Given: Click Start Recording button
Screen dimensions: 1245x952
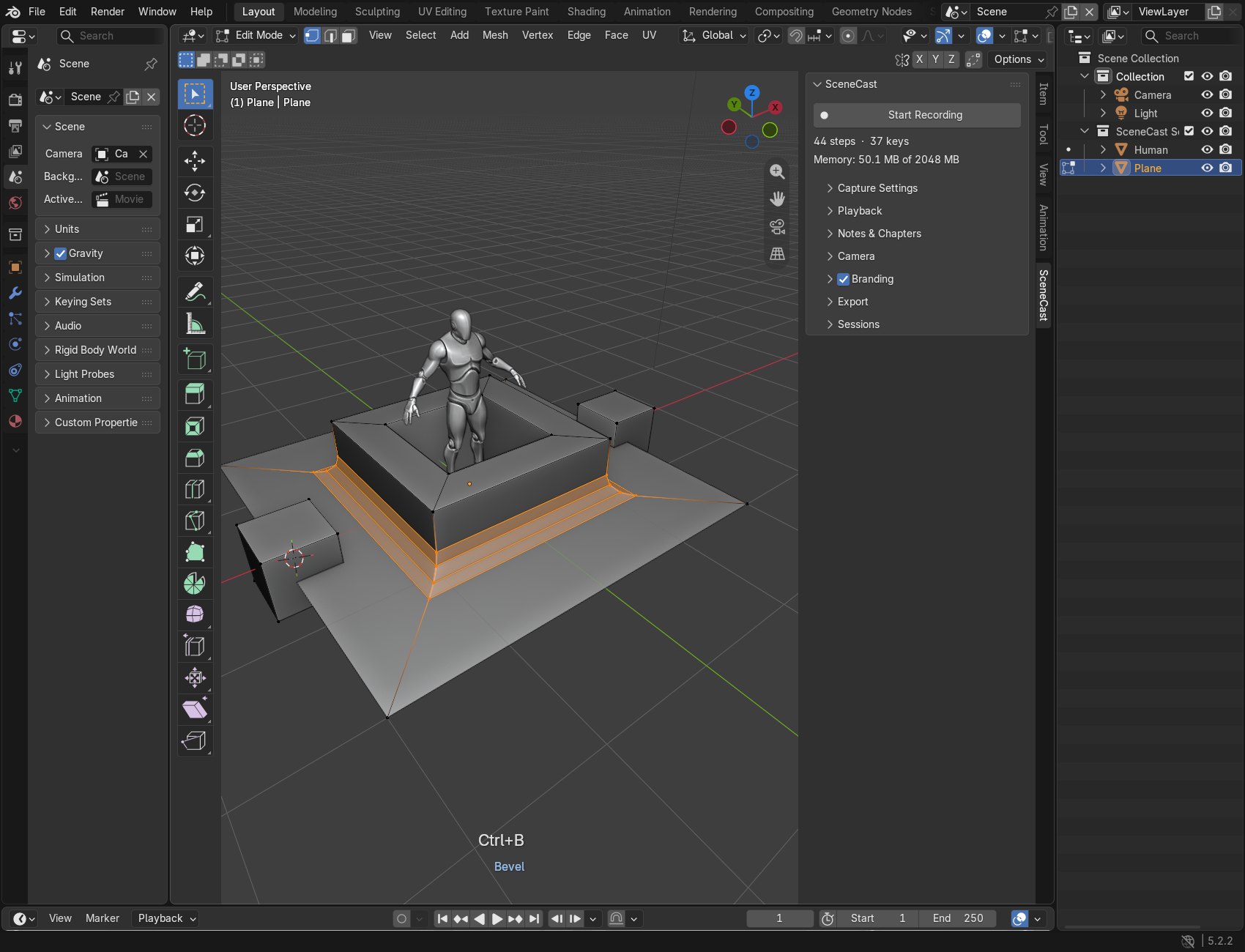Looking at the screenshot, I should 917,115.
